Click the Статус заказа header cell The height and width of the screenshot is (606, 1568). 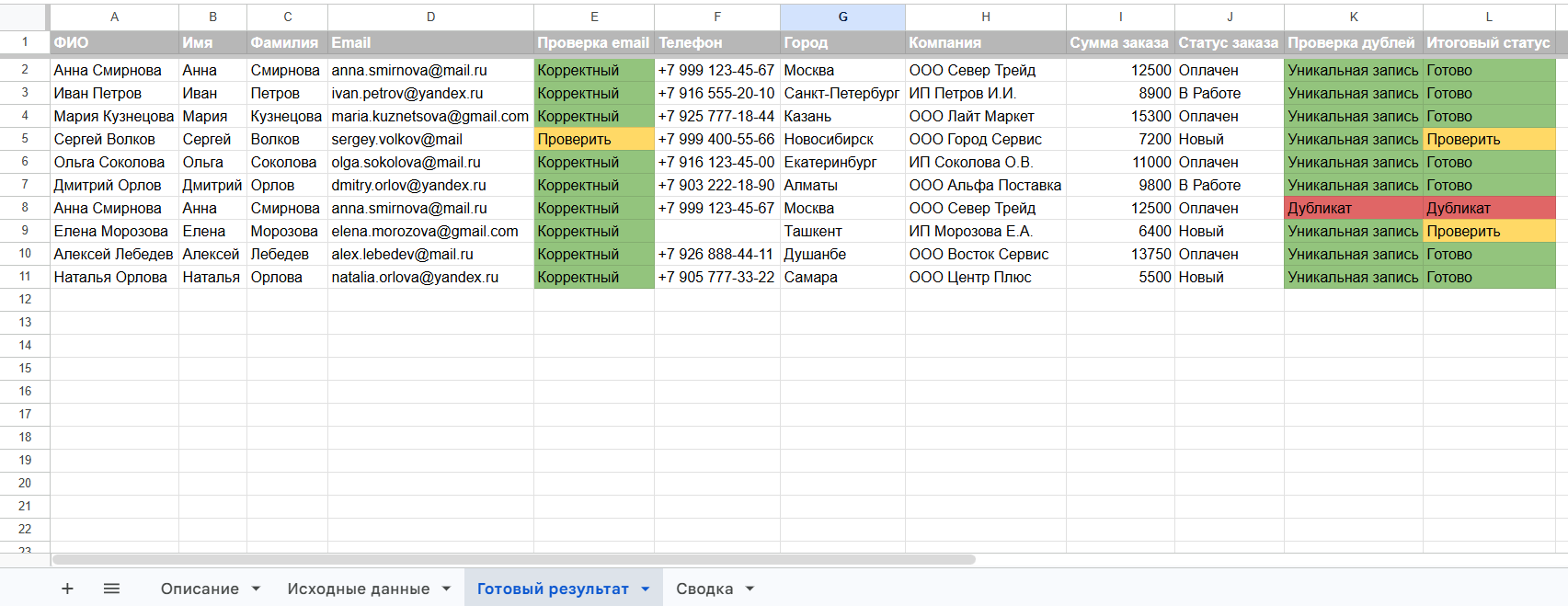click(1230, 42)
